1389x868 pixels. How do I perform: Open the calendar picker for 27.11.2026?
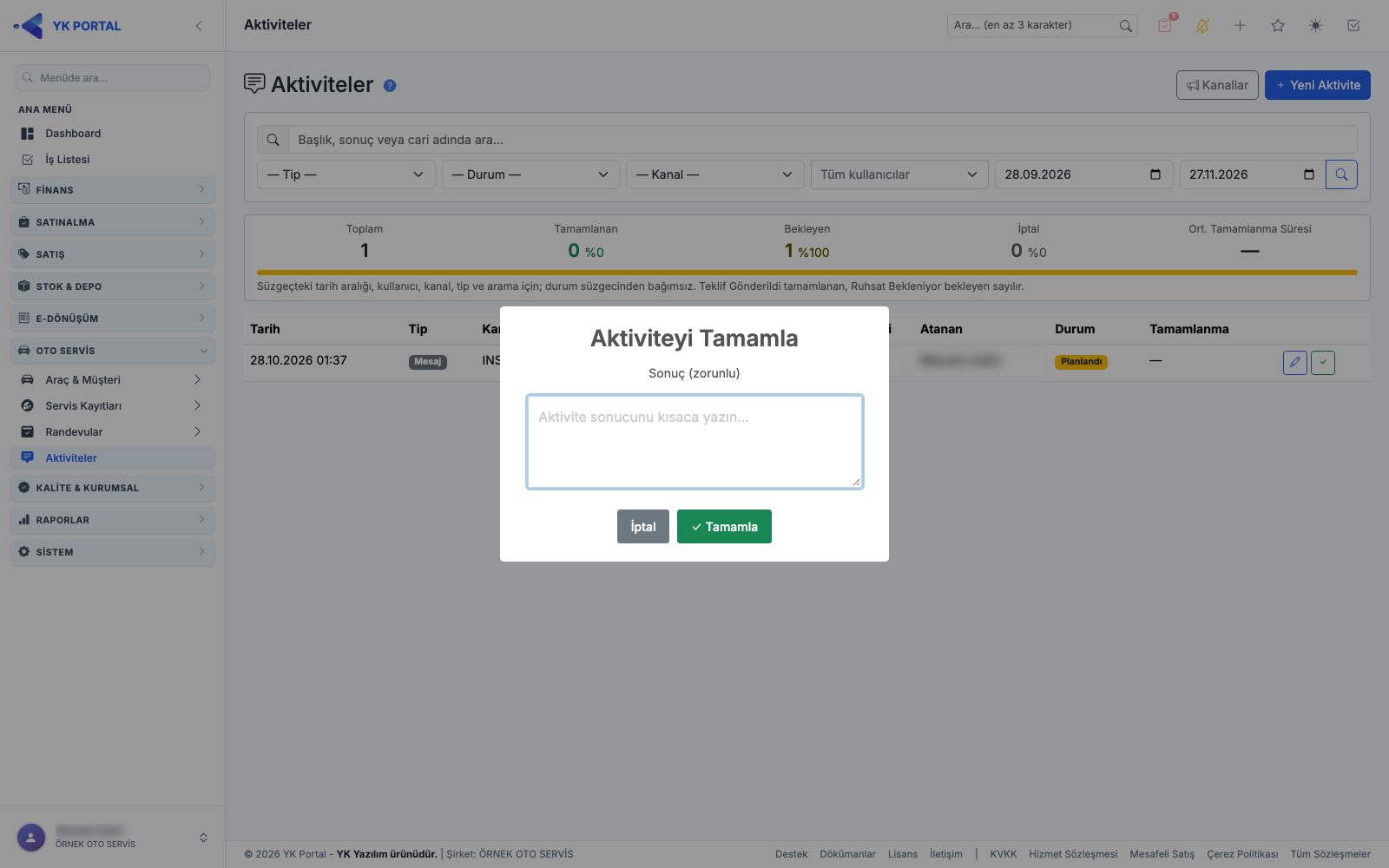pyautogui.click(x=1309, y=174)
